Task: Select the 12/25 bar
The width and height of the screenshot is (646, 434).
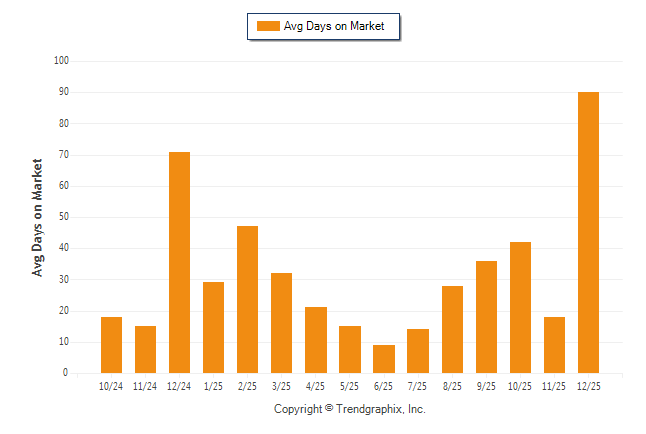Action: (x=588, y=232)
